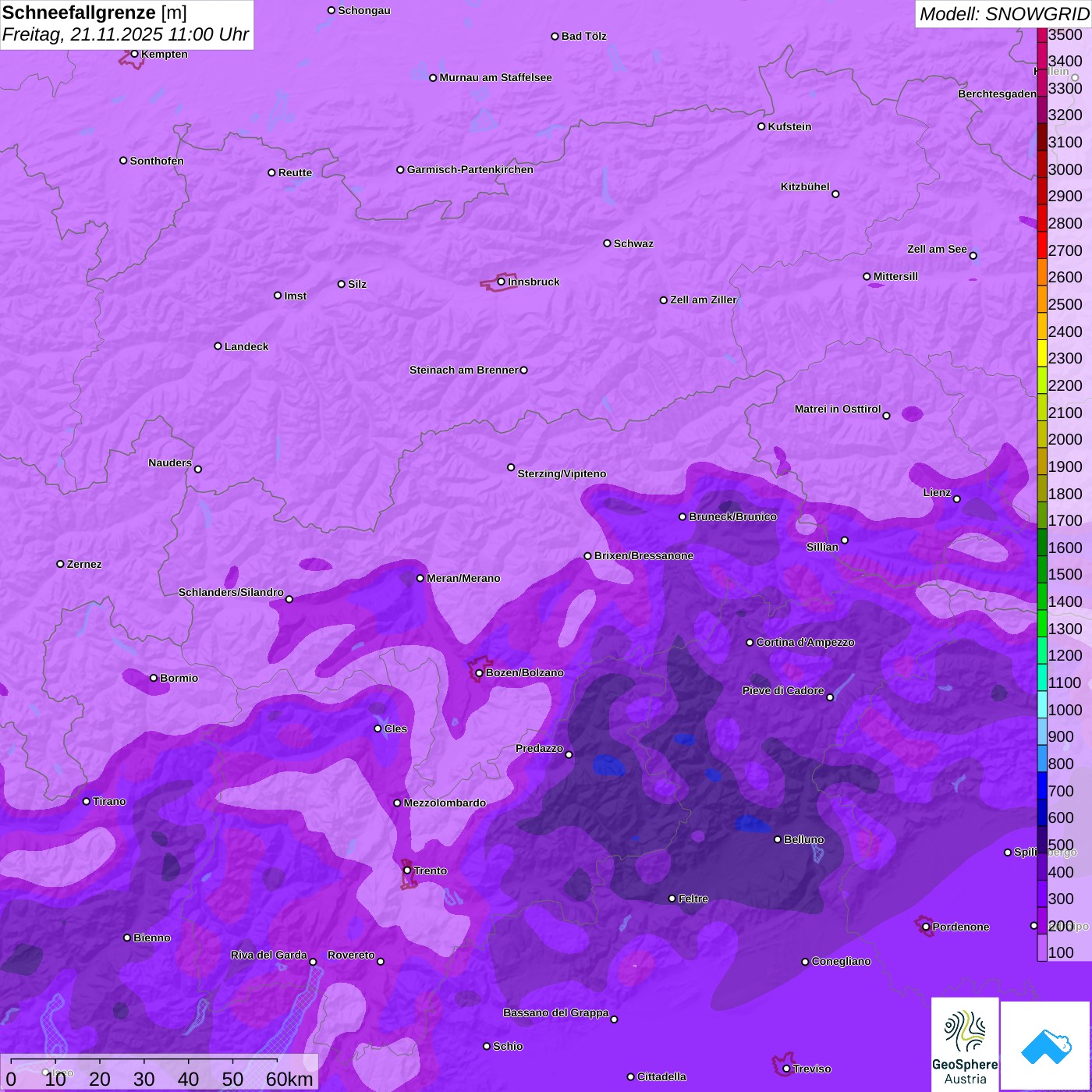The height and width of the screenshot is (1092, 1092).
Task: Click the 'Sterzing/Vipiteno' label
Action: pyautogui.click(x=562, y=473)
